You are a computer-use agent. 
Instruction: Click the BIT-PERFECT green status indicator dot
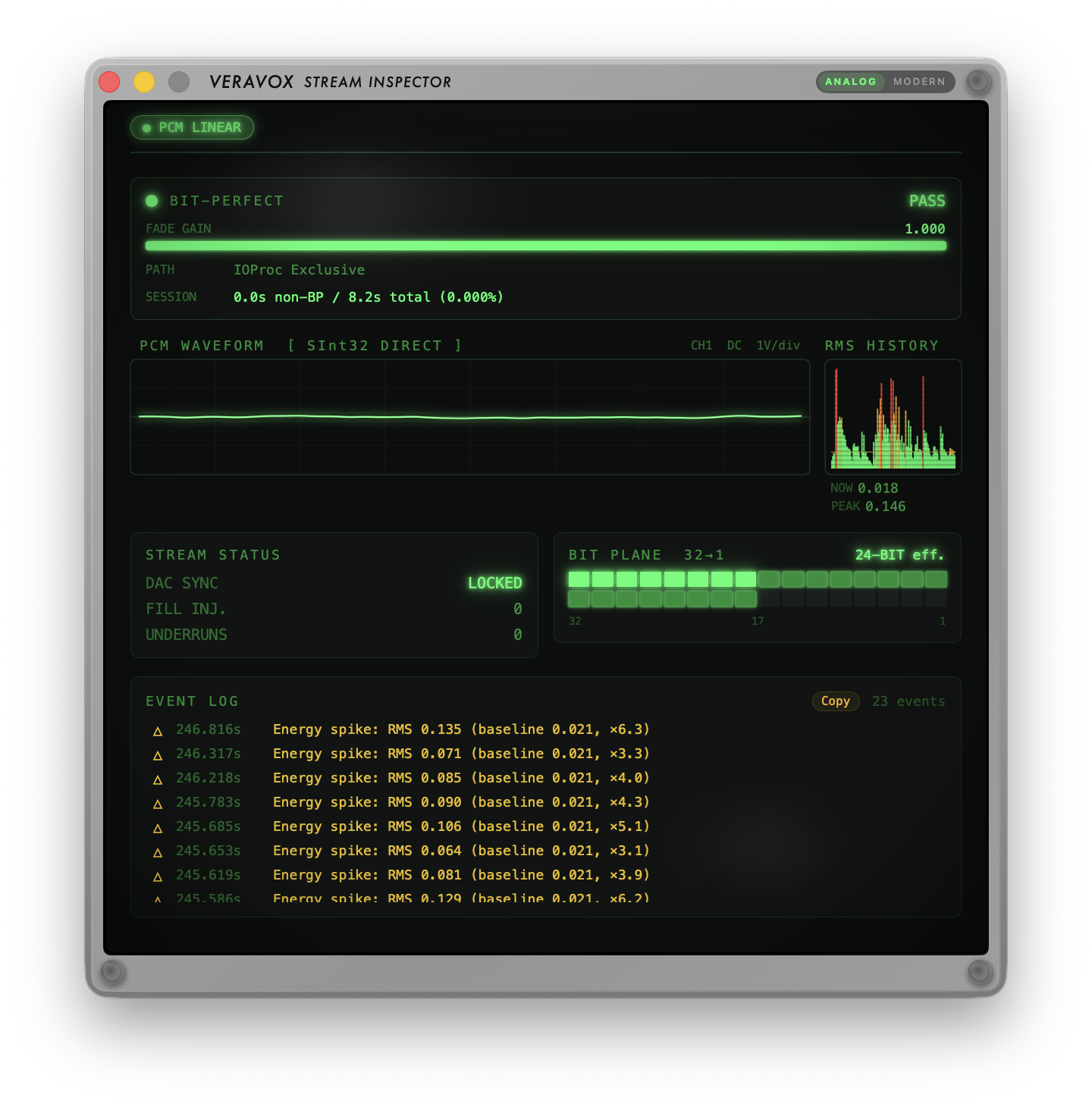click(x=152, y=201)
